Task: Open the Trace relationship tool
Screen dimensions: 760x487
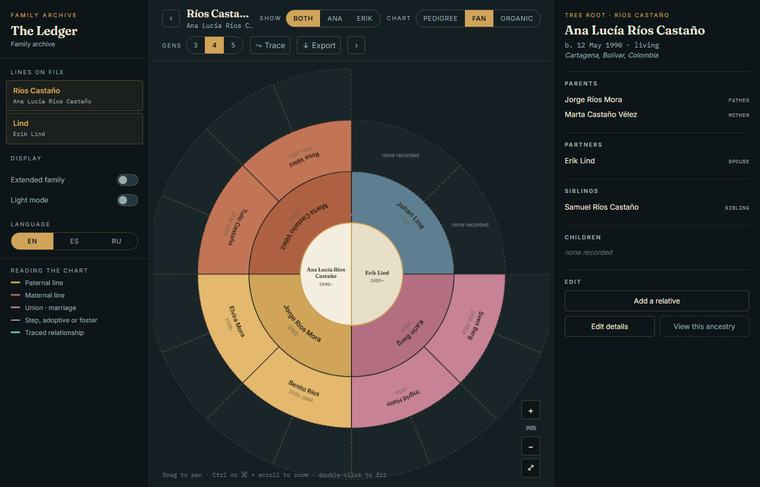Action: (x=270, y=45)
